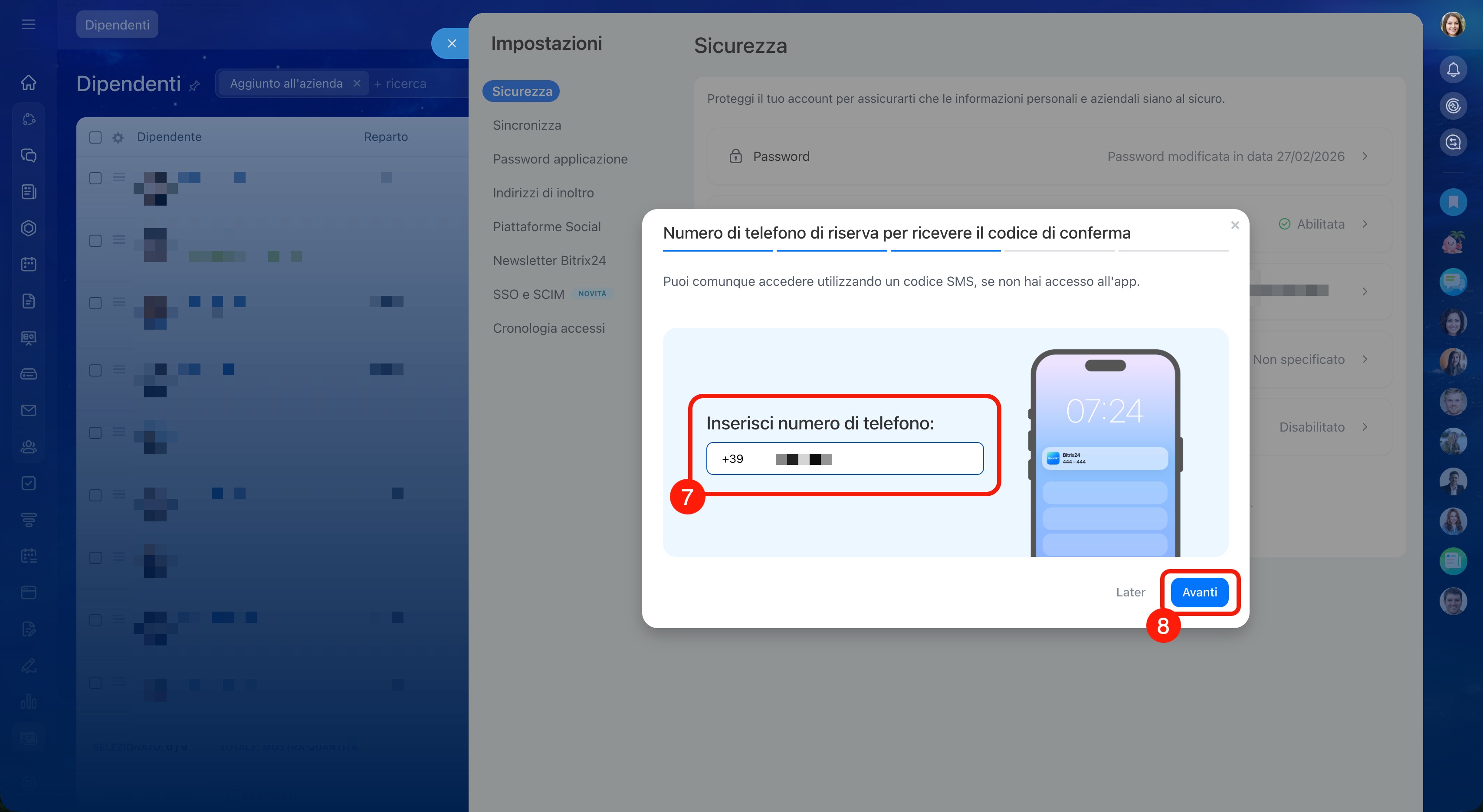
Task: Open the tasks checkmark sidebar icon
Action: (x=28, y=483)
